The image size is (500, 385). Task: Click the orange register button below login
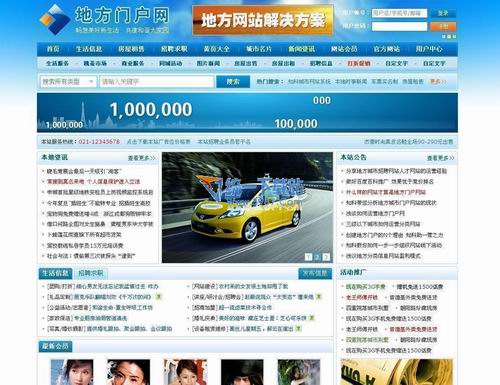[x=443, y=26]
